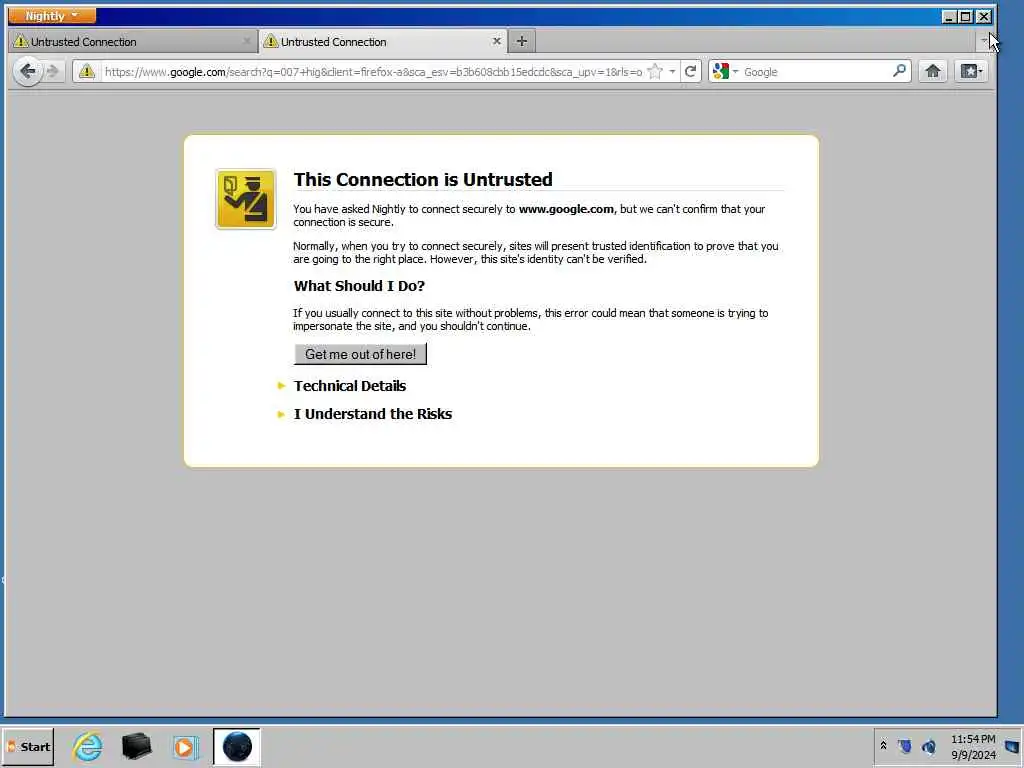Screen dimensions: 1024x768
Task: Click the Show desktop button
Action: pyautogui.click(x=1013, y=746)
